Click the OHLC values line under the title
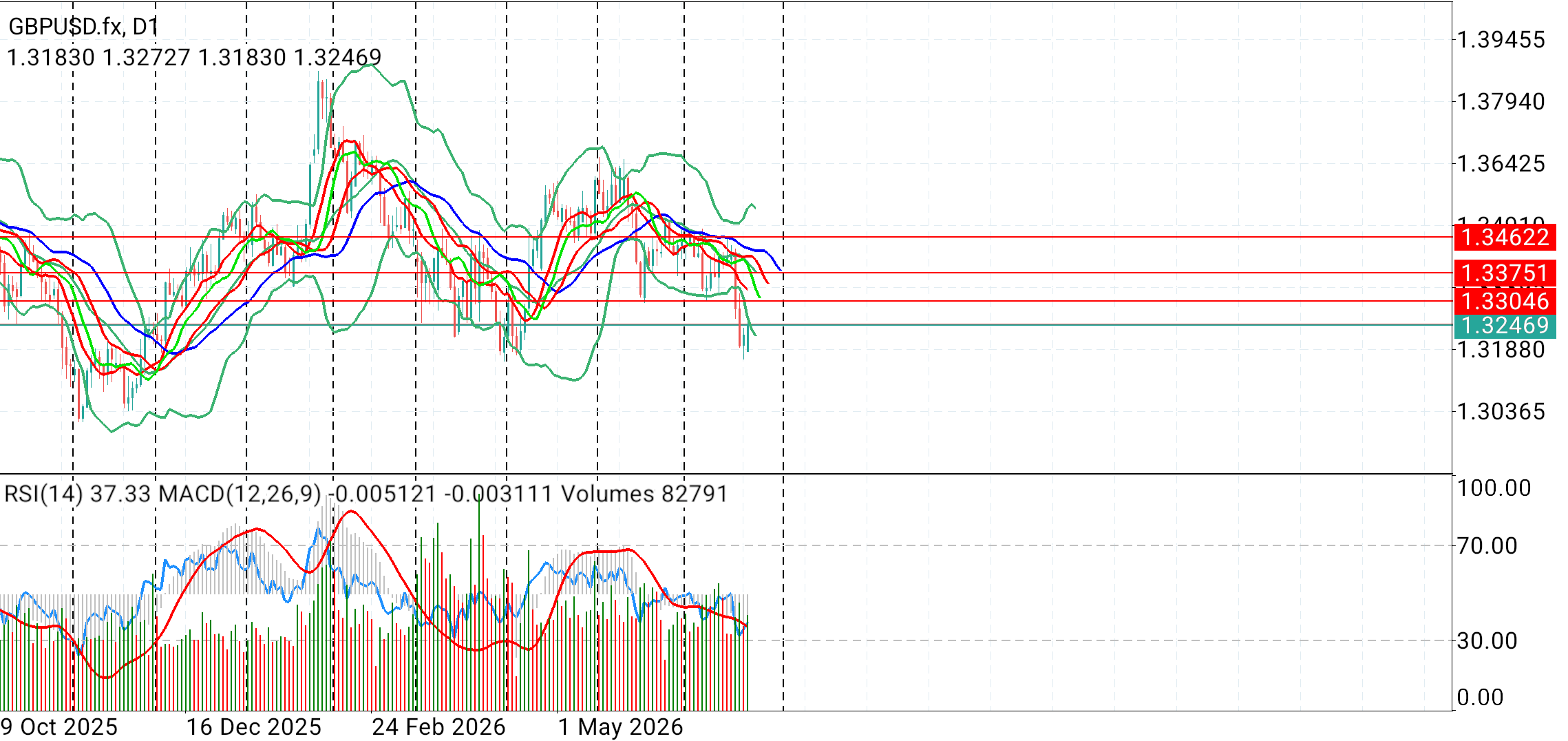 point(194,57)
